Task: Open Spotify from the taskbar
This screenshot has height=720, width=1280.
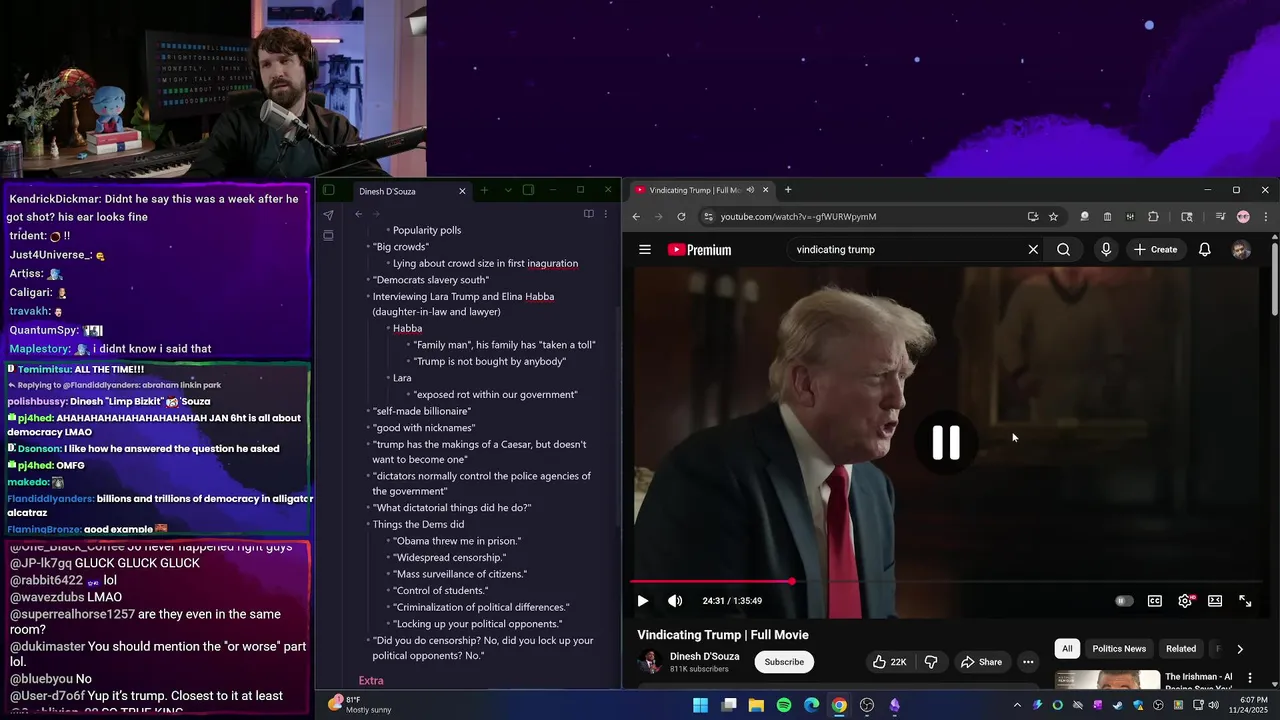Action: coord(784,705)
